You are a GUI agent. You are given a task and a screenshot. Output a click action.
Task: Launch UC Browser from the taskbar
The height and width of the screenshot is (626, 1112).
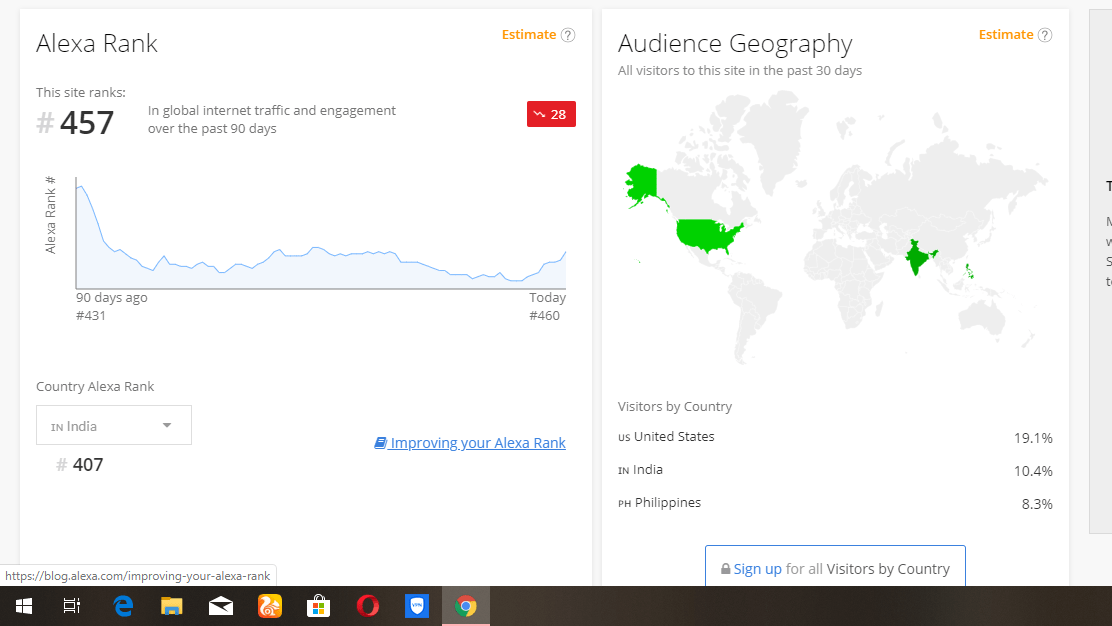click(269, 605)
